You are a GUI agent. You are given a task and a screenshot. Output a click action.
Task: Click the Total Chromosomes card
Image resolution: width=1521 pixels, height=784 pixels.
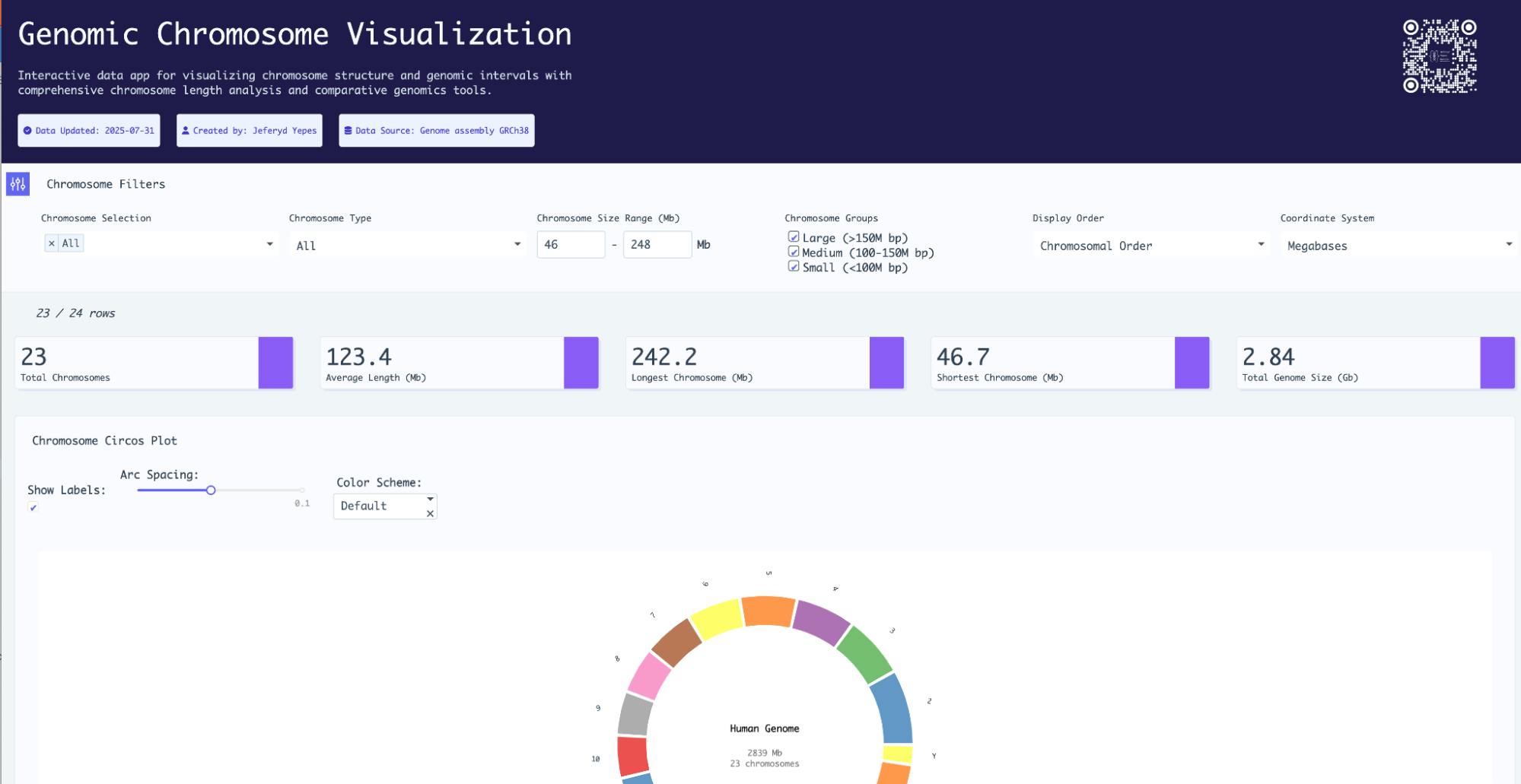coord(154,363)
